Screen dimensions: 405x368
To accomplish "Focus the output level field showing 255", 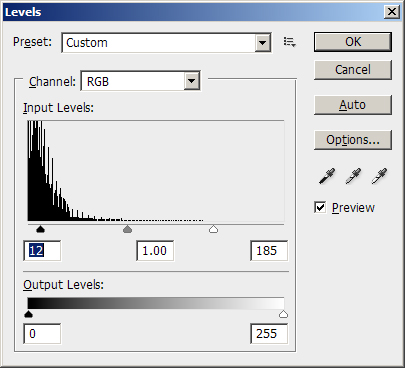I will point(269,333).
